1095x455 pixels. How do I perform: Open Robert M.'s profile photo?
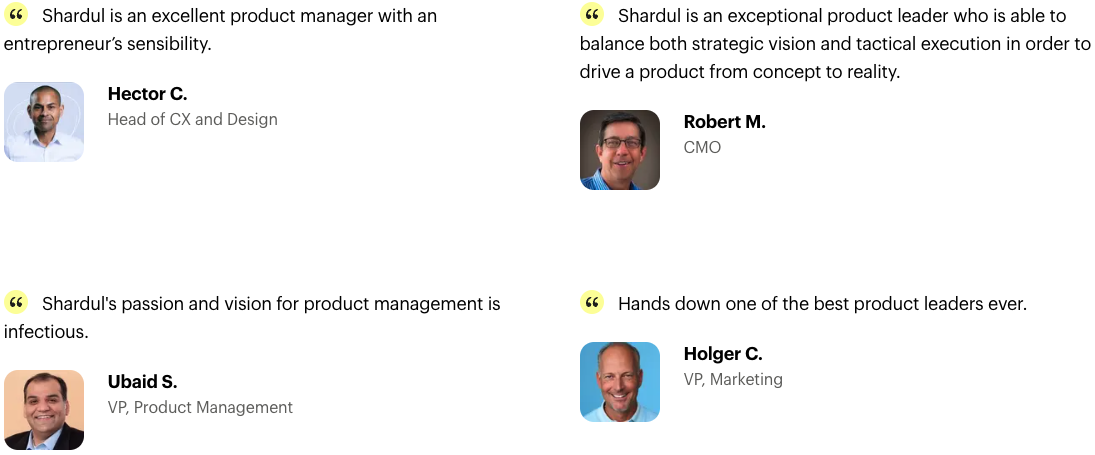620,150
